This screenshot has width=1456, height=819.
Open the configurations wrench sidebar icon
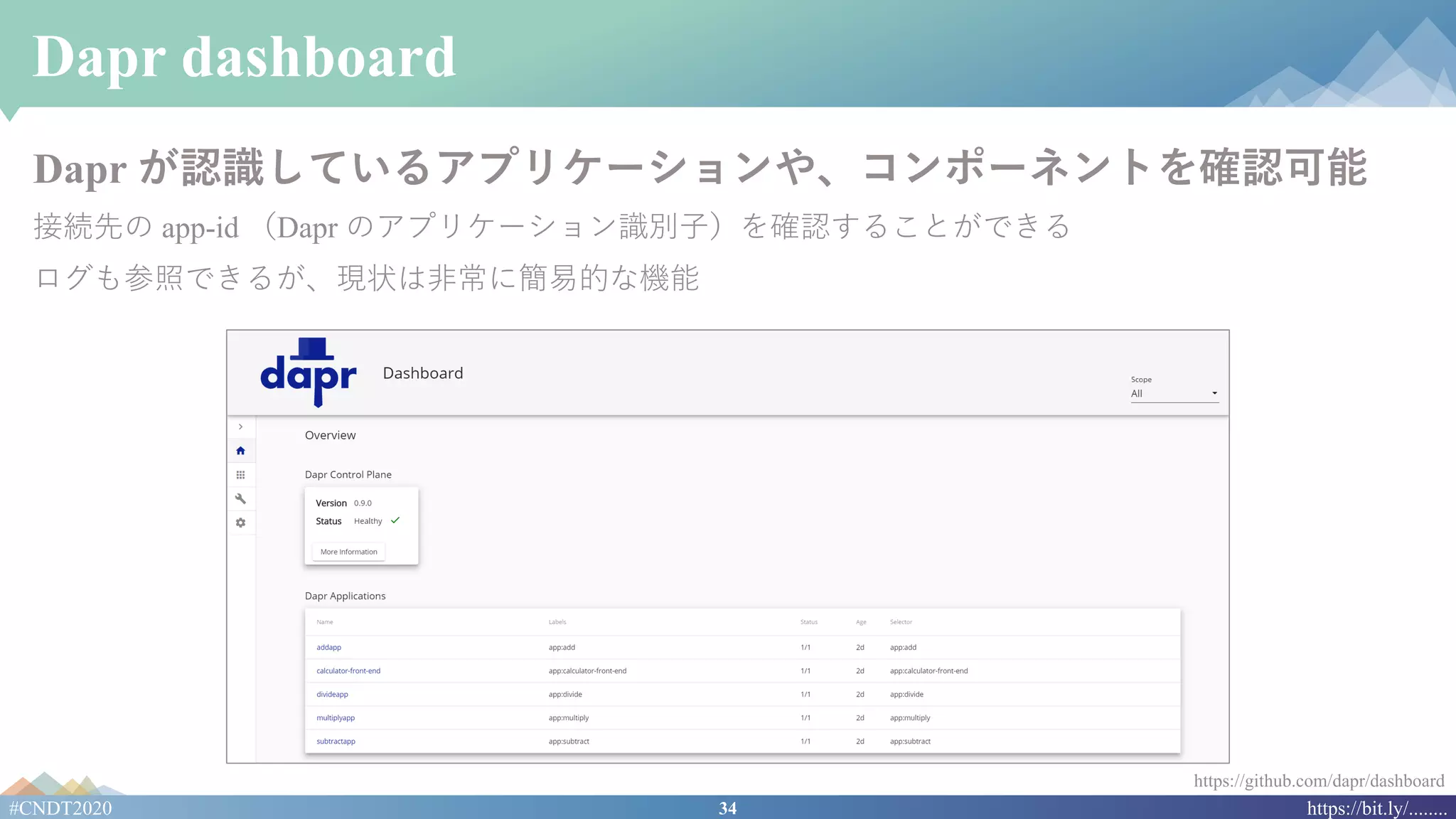click(x=240, y=498)
